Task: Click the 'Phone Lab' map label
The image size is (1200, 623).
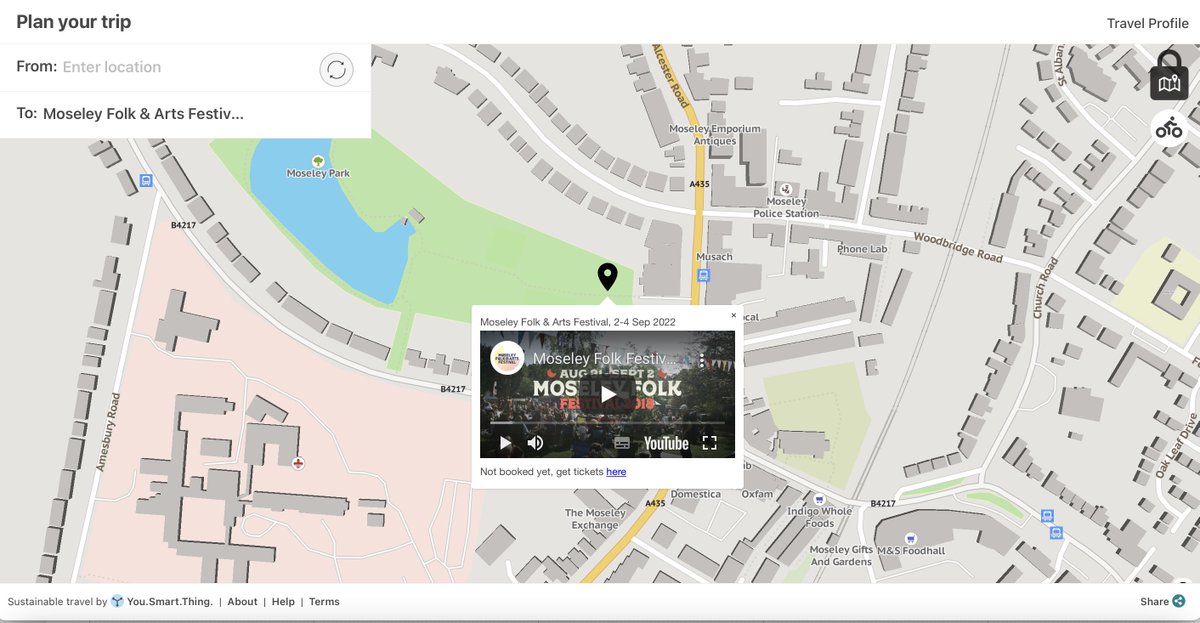Action: [x=862, y=249]
